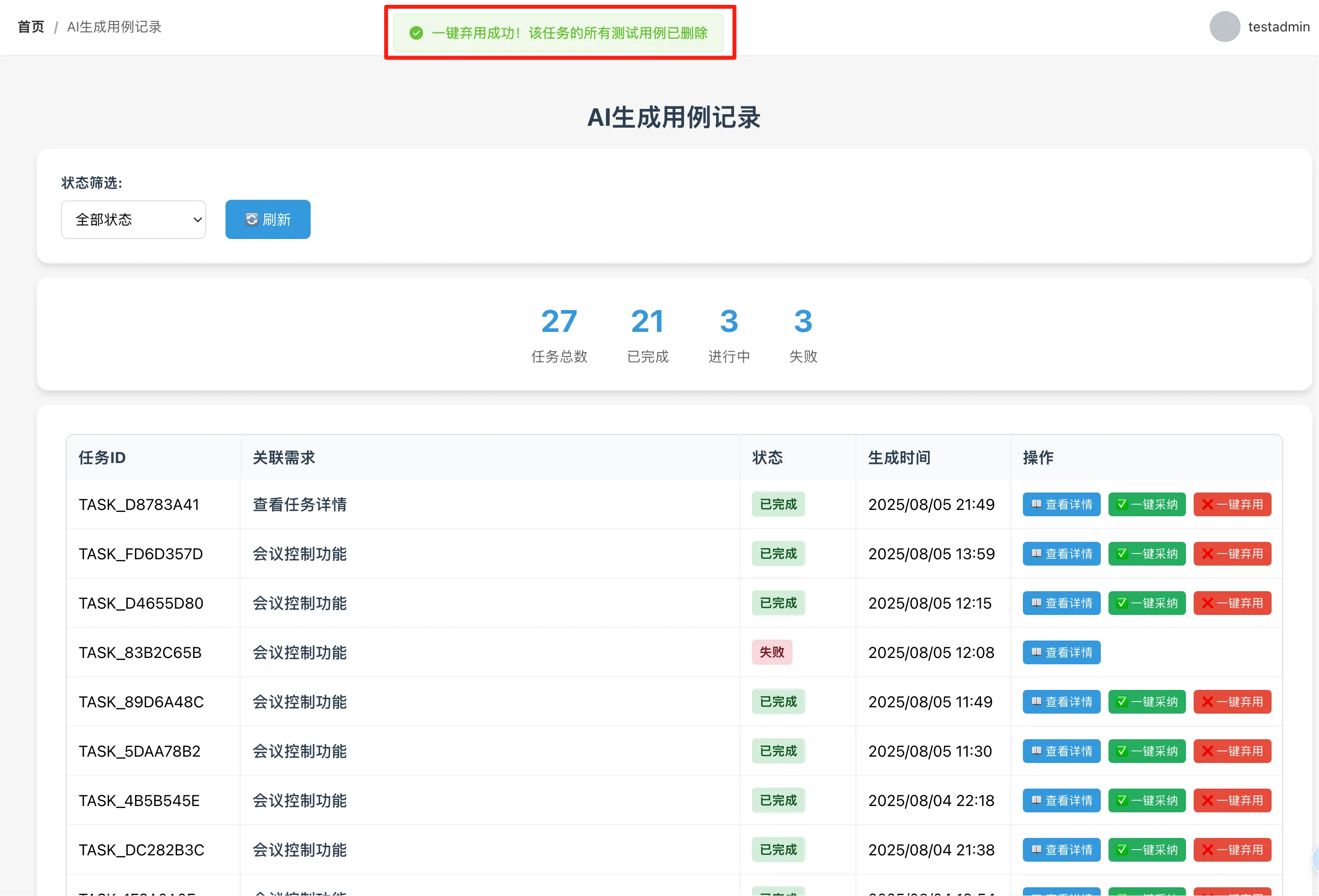Click the testadmin user avatar
The width and height of the screenshot is (1319, 896).
(x=1224, y=27)
